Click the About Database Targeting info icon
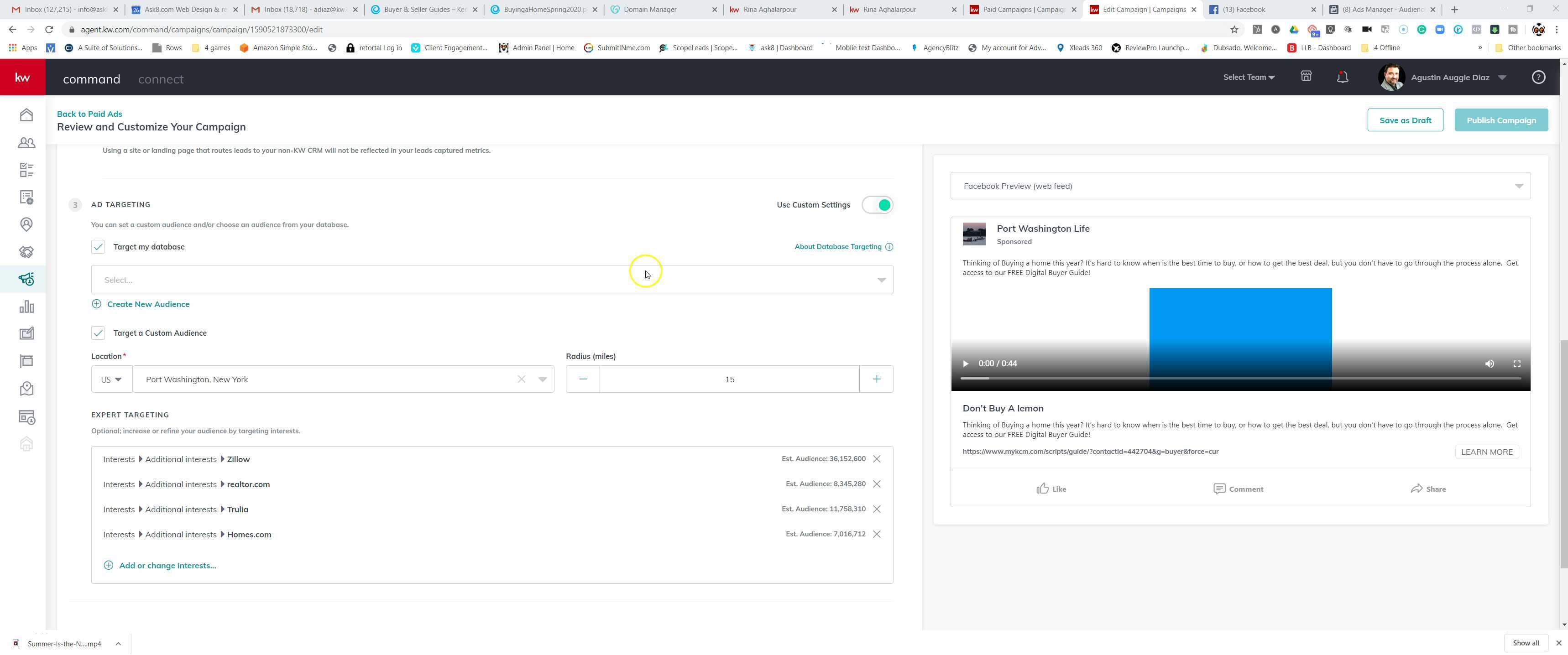Screen dimensions: 1568x655 point(889,247)
